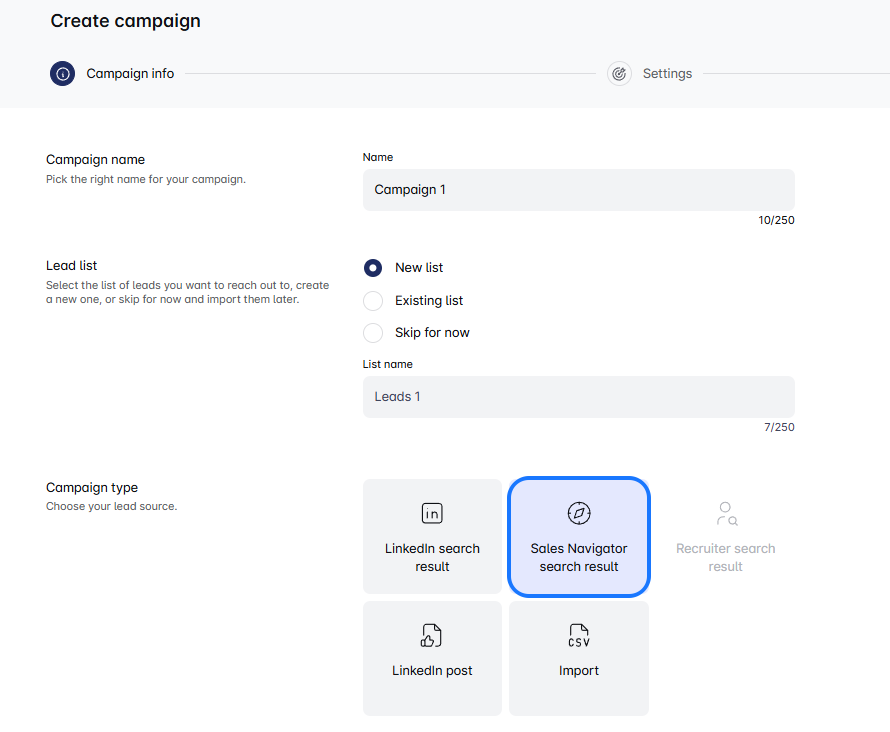The image size is (890, 732).
Task: Click the 'Recruiter search result' label
Action: pyautogui.click(x=726, y=557)
